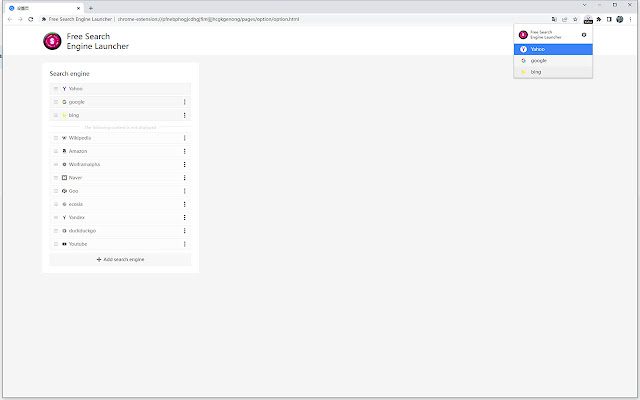Screen dimensions: 640x400
Task: Click the launcher extension icon in toolbar
Action: click(588, 19)
